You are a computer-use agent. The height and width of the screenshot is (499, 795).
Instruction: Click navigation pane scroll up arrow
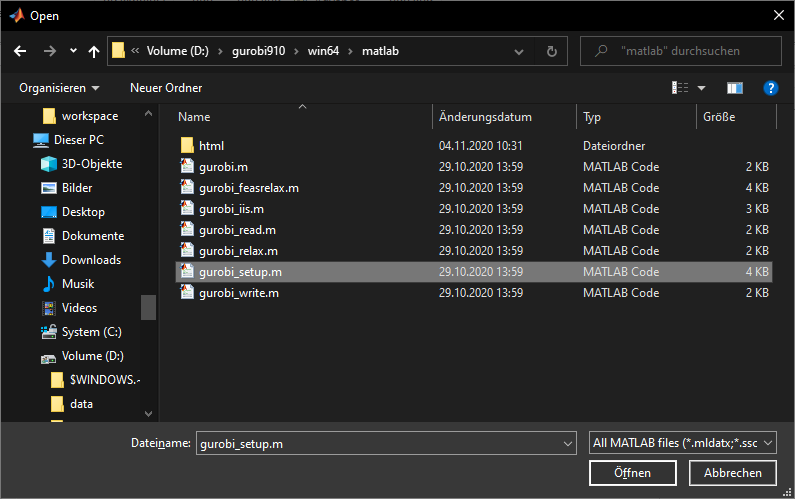(x=148, y=114)
